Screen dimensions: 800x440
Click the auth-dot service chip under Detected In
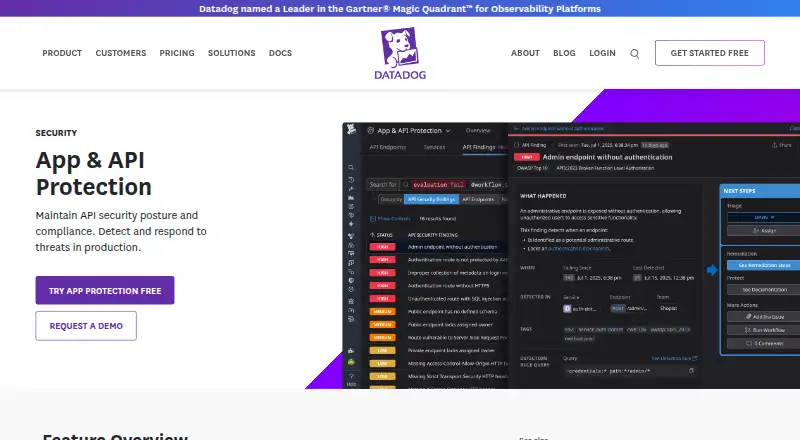pyautogui.click(x=580, y=309)
